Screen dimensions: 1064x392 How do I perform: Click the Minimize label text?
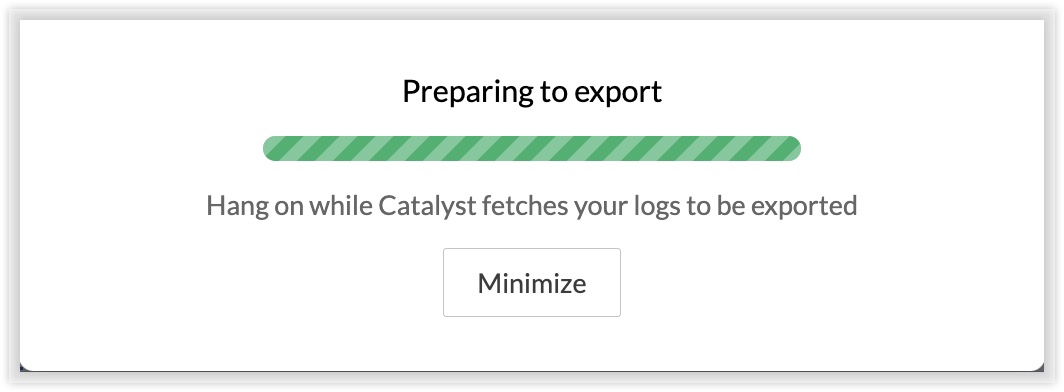point(531,283)
